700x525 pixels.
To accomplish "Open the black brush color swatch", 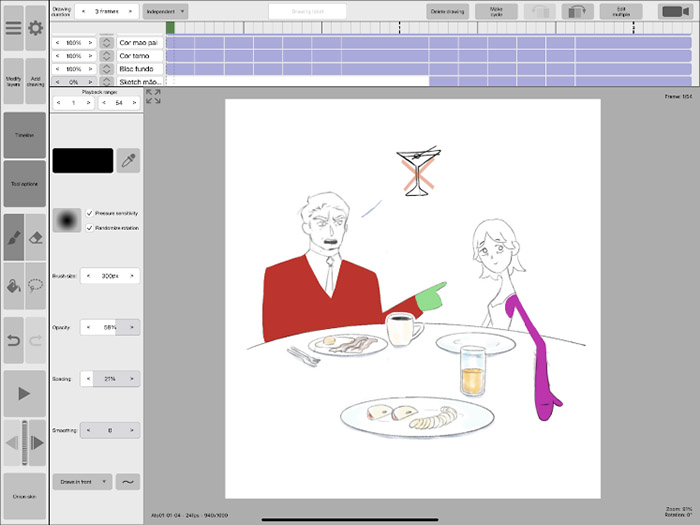I will [x=83, y=160].
